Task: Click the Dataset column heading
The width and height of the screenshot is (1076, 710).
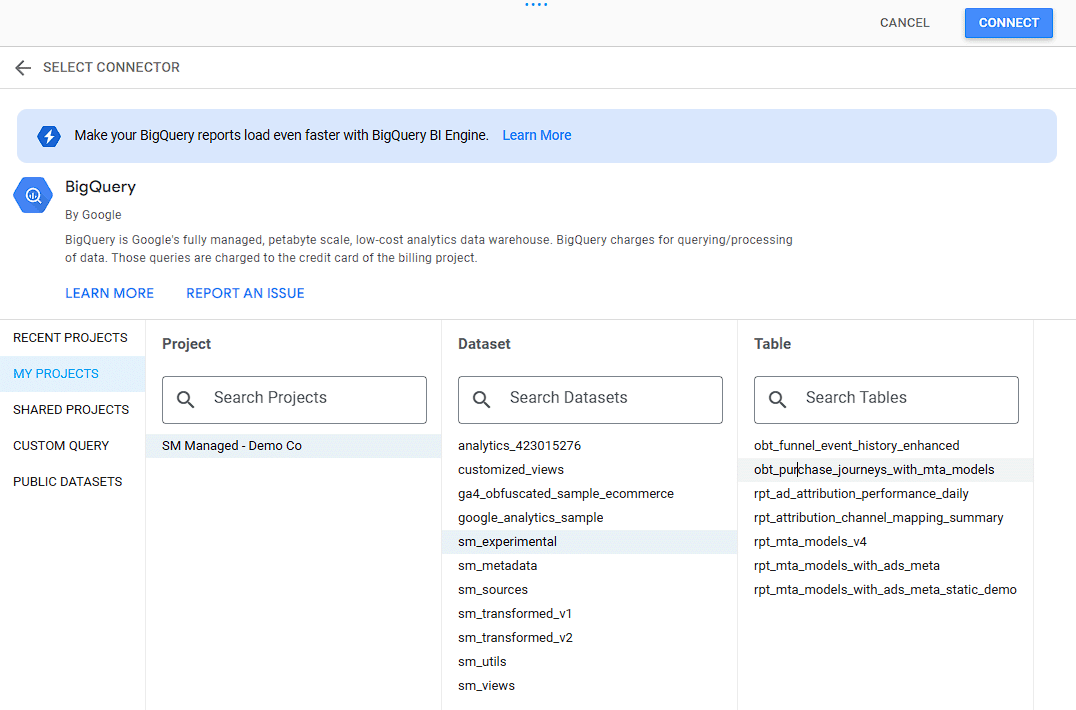Action: click(484, 344)
